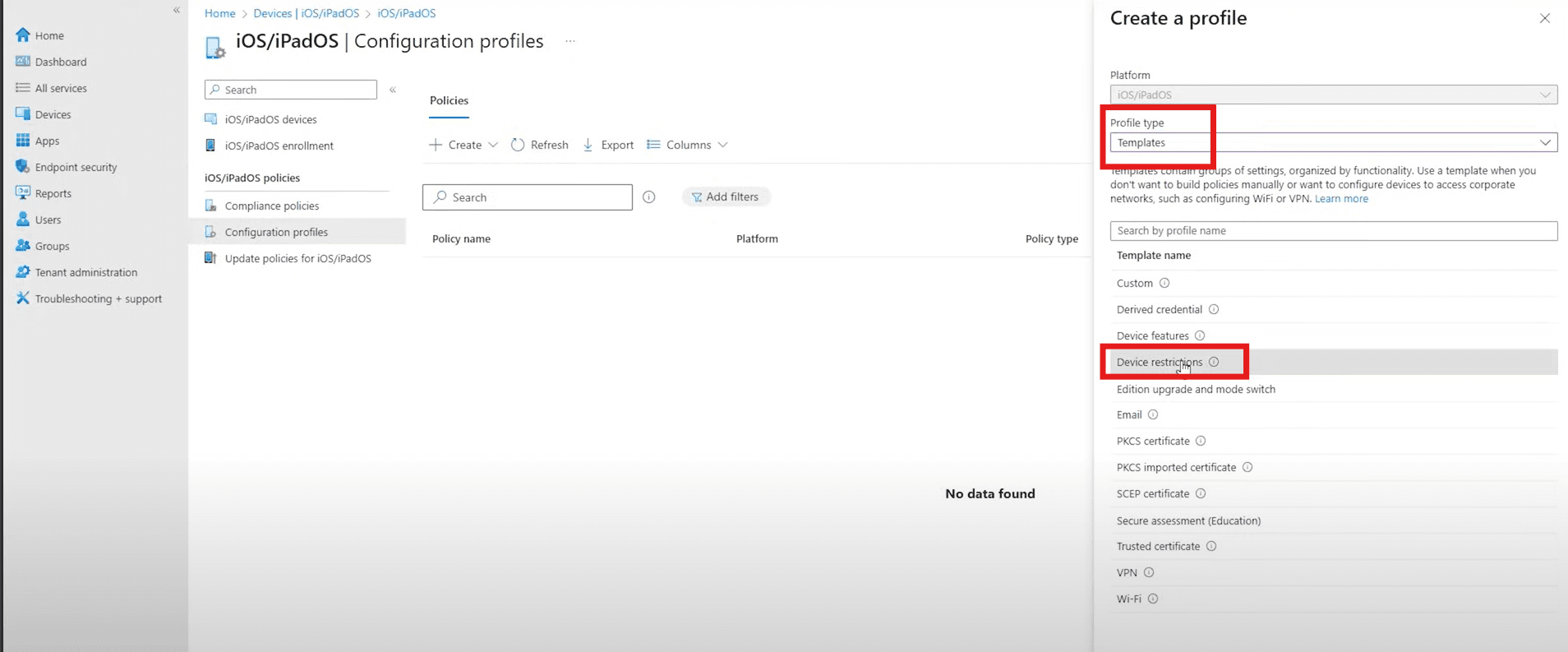
Task: Click the Refresh circular arrow icon
Action: point(518,145)
